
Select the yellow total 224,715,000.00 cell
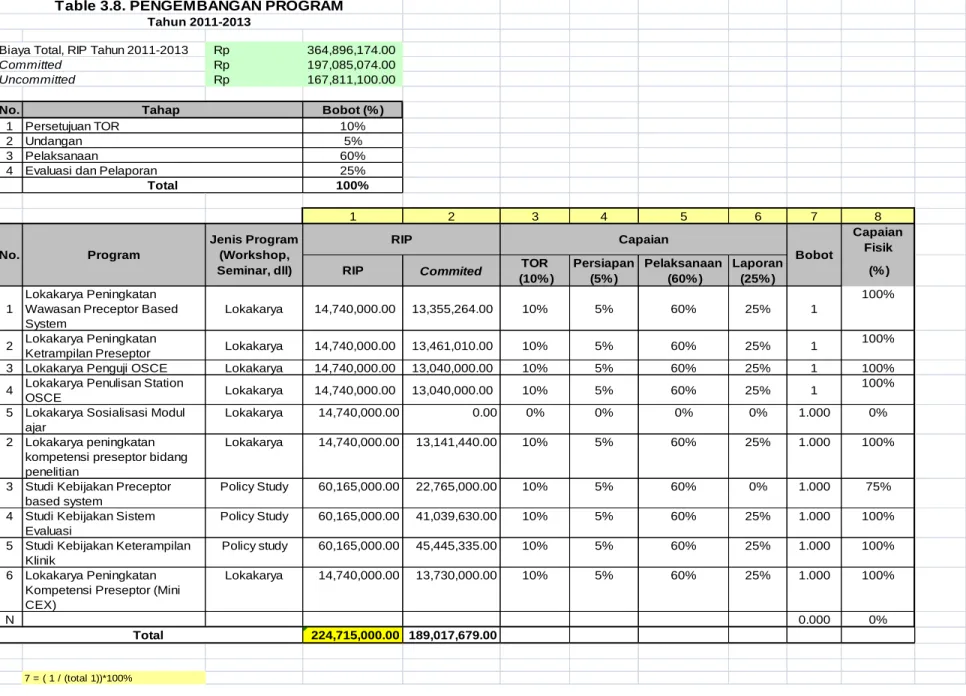point(352,635)
